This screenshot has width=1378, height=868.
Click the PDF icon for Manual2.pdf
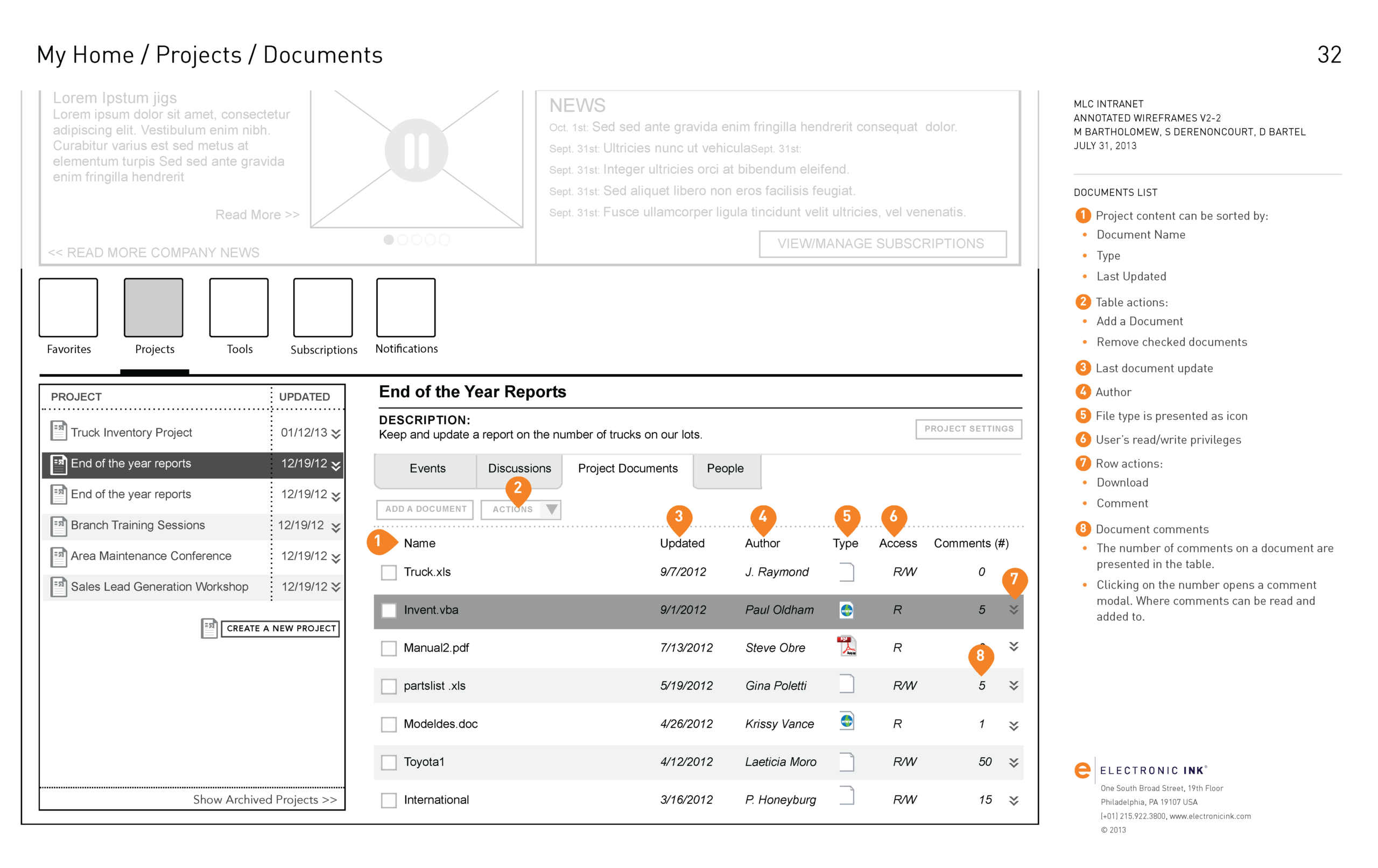(846, 647)
